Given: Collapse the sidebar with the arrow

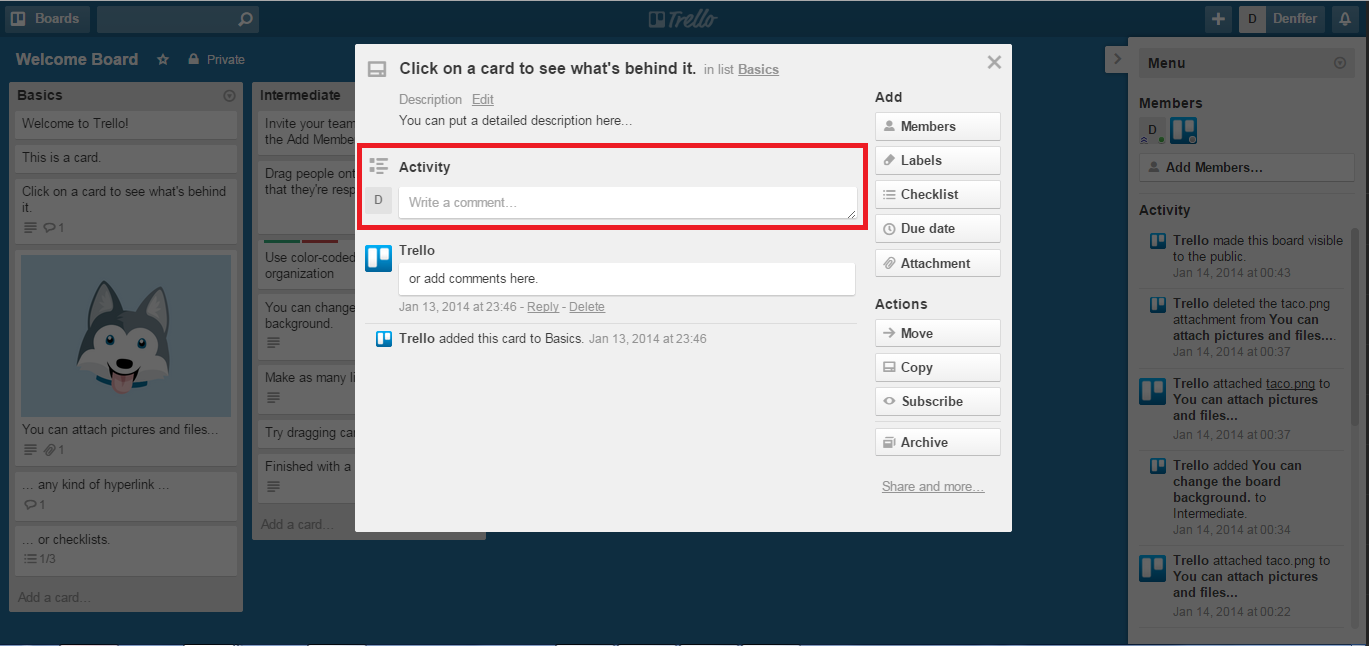Looking at the screenshot, I should point(1117,59).
